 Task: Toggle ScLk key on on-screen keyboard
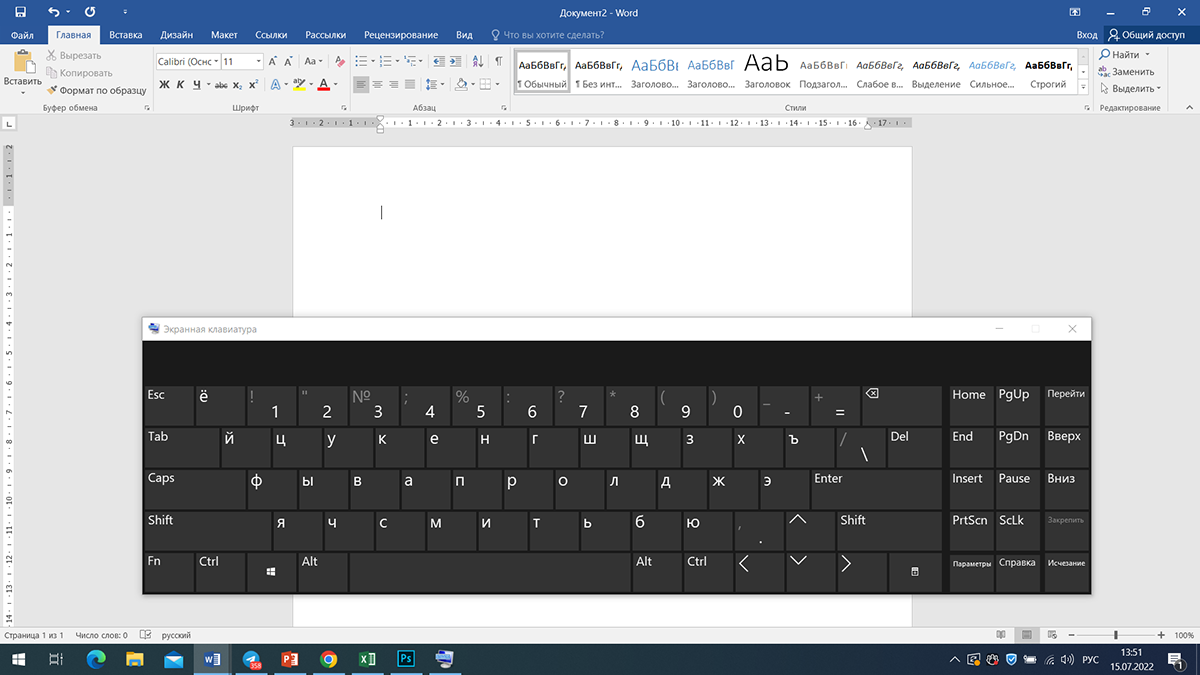[x=1017, y=530]
